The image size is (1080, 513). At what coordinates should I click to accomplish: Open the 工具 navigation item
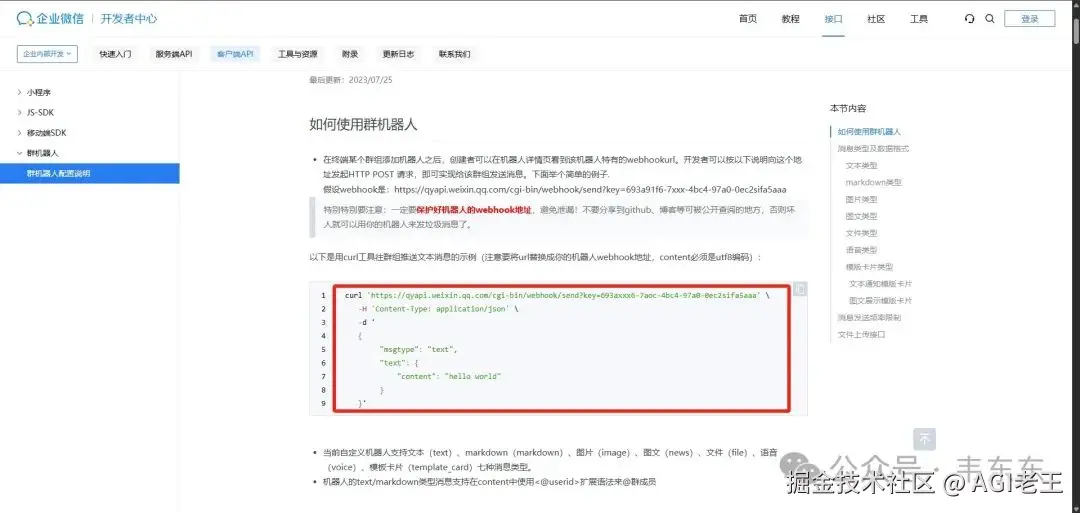(918, 19)
